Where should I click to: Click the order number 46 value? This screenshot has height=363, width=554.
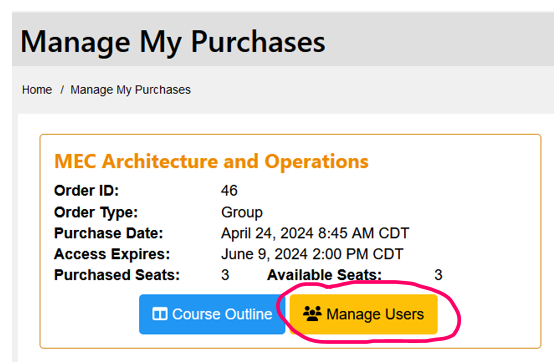(x=229, y=191)
